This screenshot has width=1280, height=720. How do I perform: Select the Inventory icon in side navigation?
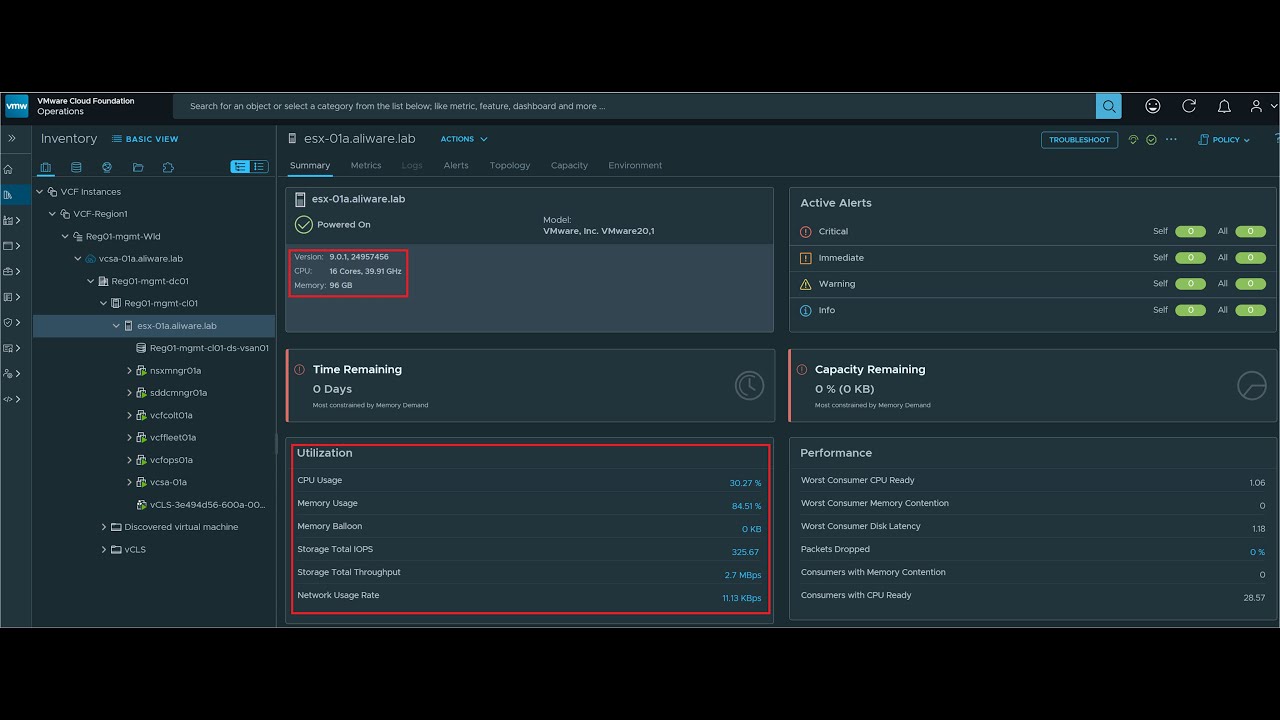pyautogui.click(x=9, y=195)
